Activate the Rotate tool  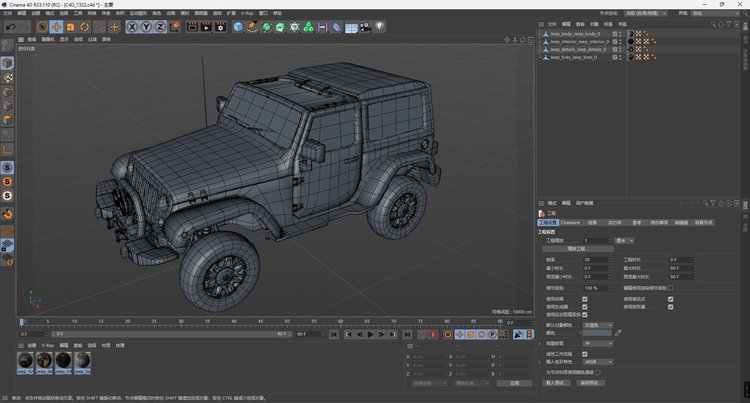(85, 27)
